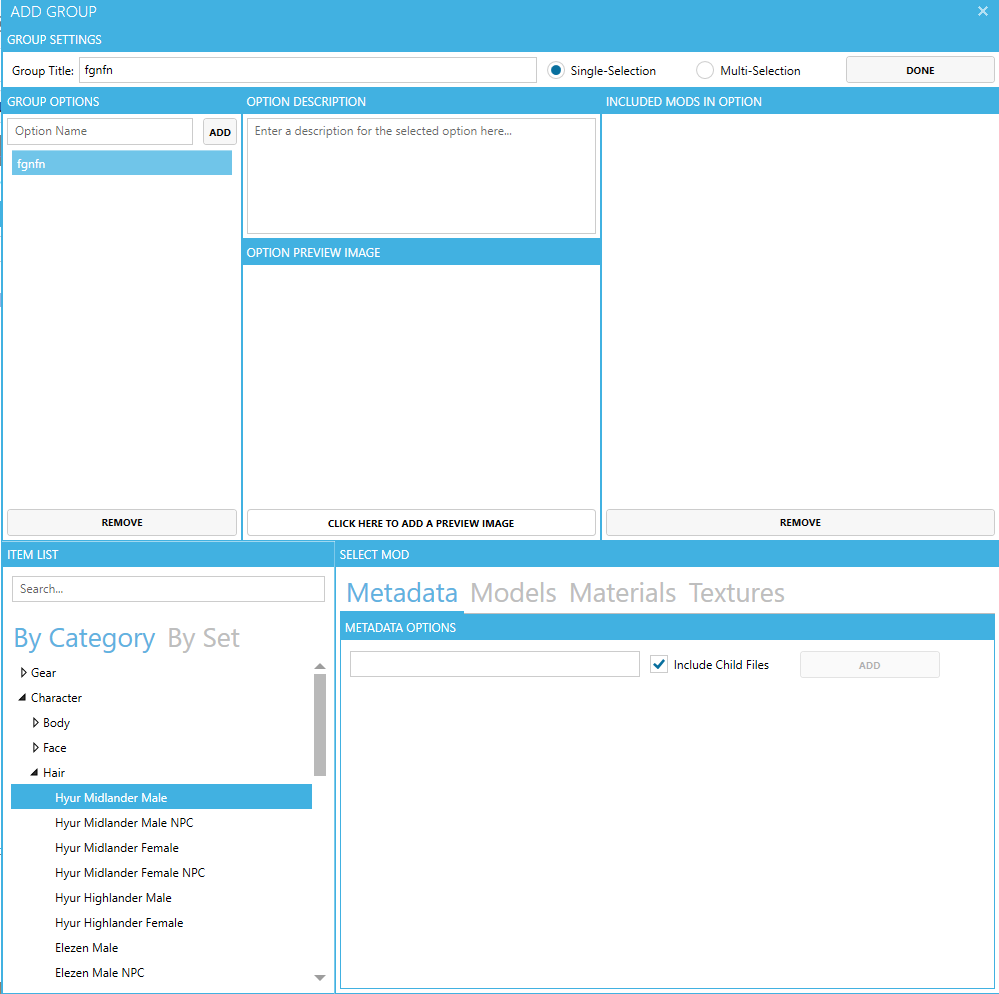Click REMOVE under Group Options
The height and width of the screenshot is (994, 999).
(x=122, y=522)
